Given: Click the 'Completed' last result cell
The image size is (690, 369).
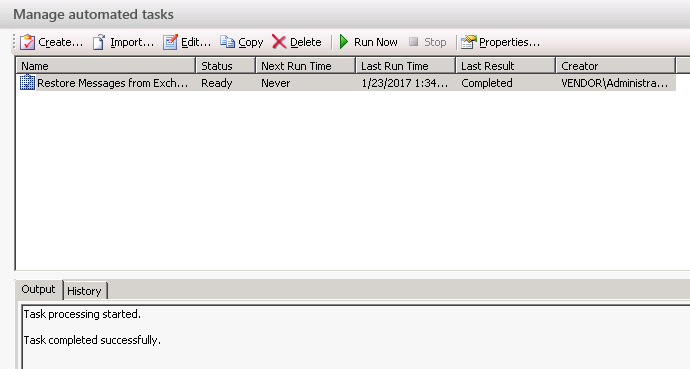Looking at the screenshot, I should [487, 83].
